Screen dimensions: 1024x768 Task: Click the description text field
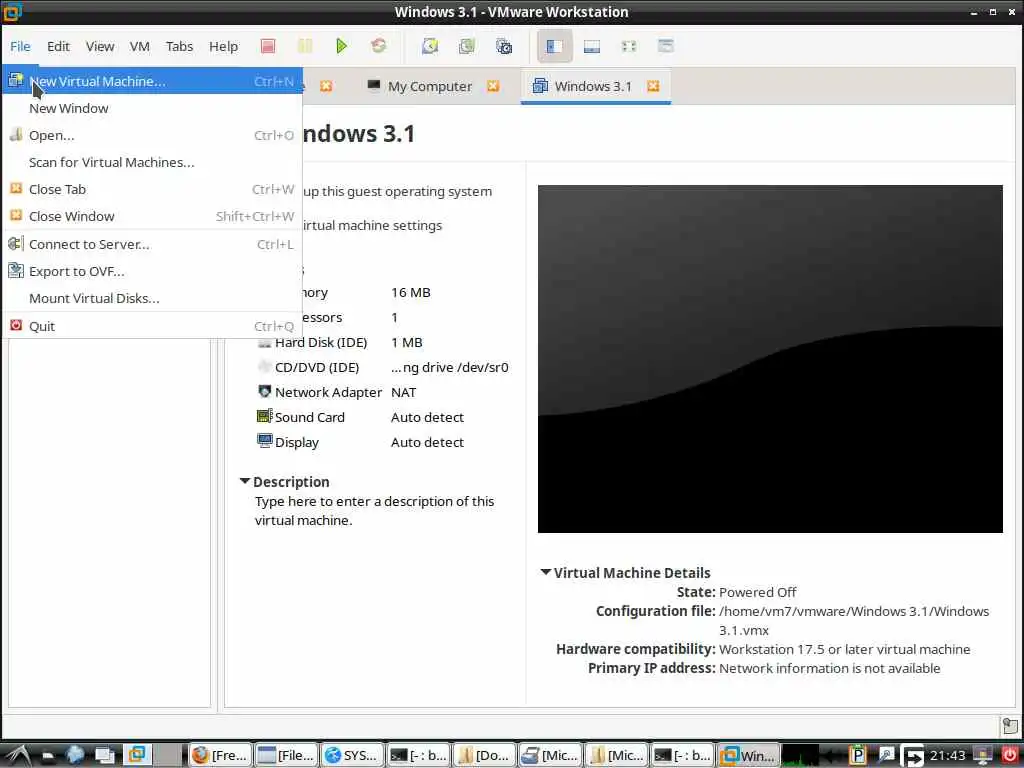[374, 511]
